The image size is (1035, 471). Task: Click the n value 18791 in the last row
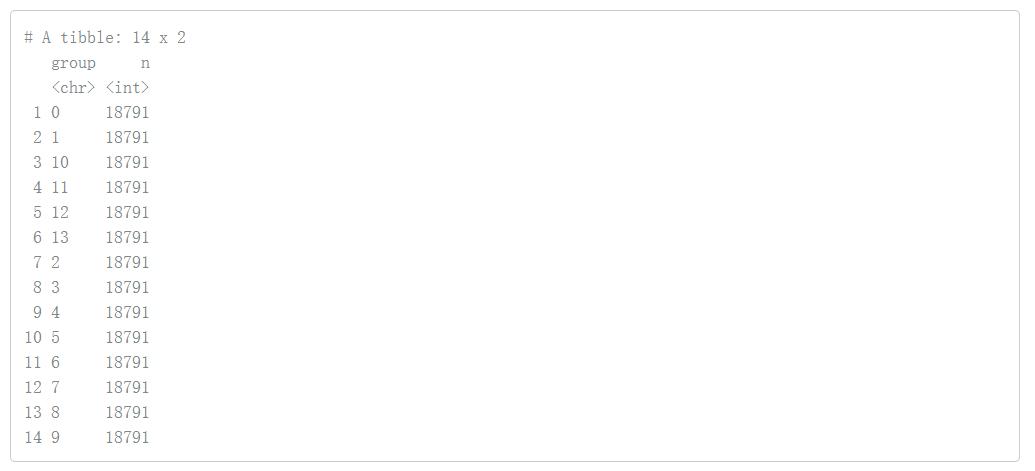click(127, 438)
